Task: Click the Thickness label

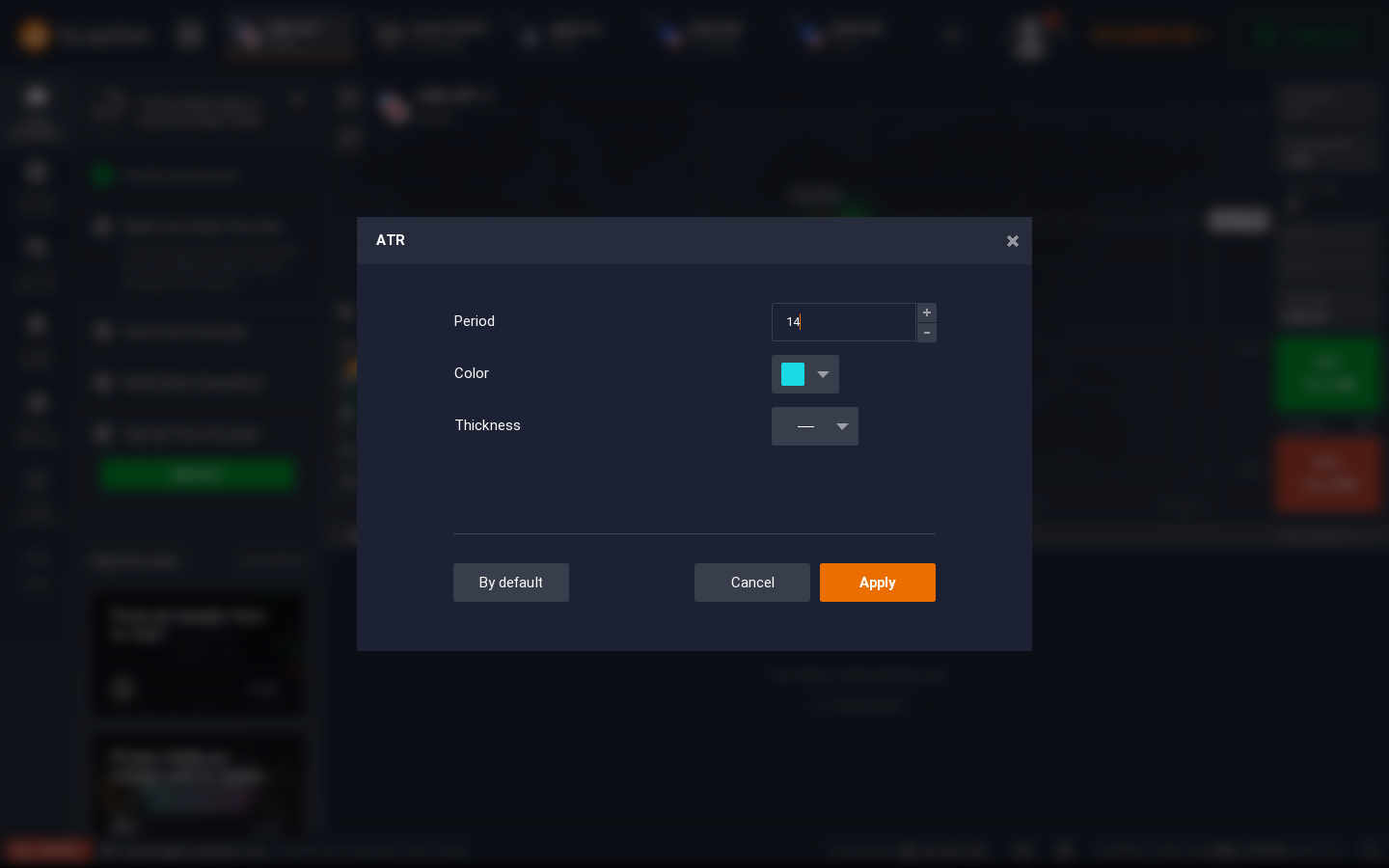Action: pos(488,425)
